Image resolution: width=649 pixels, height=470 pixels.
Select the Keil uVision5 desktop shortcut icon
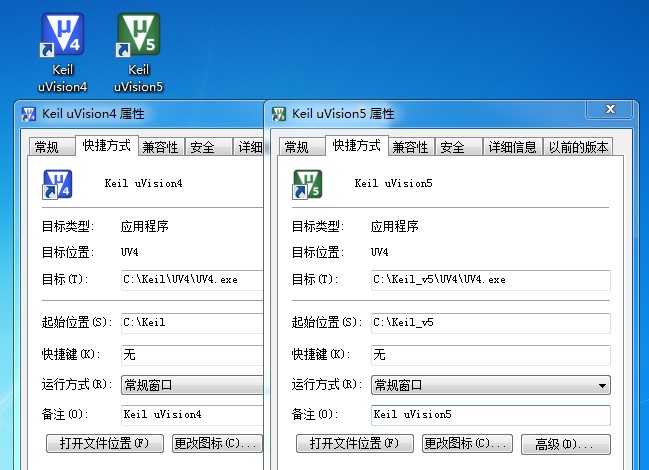[139, 53]
